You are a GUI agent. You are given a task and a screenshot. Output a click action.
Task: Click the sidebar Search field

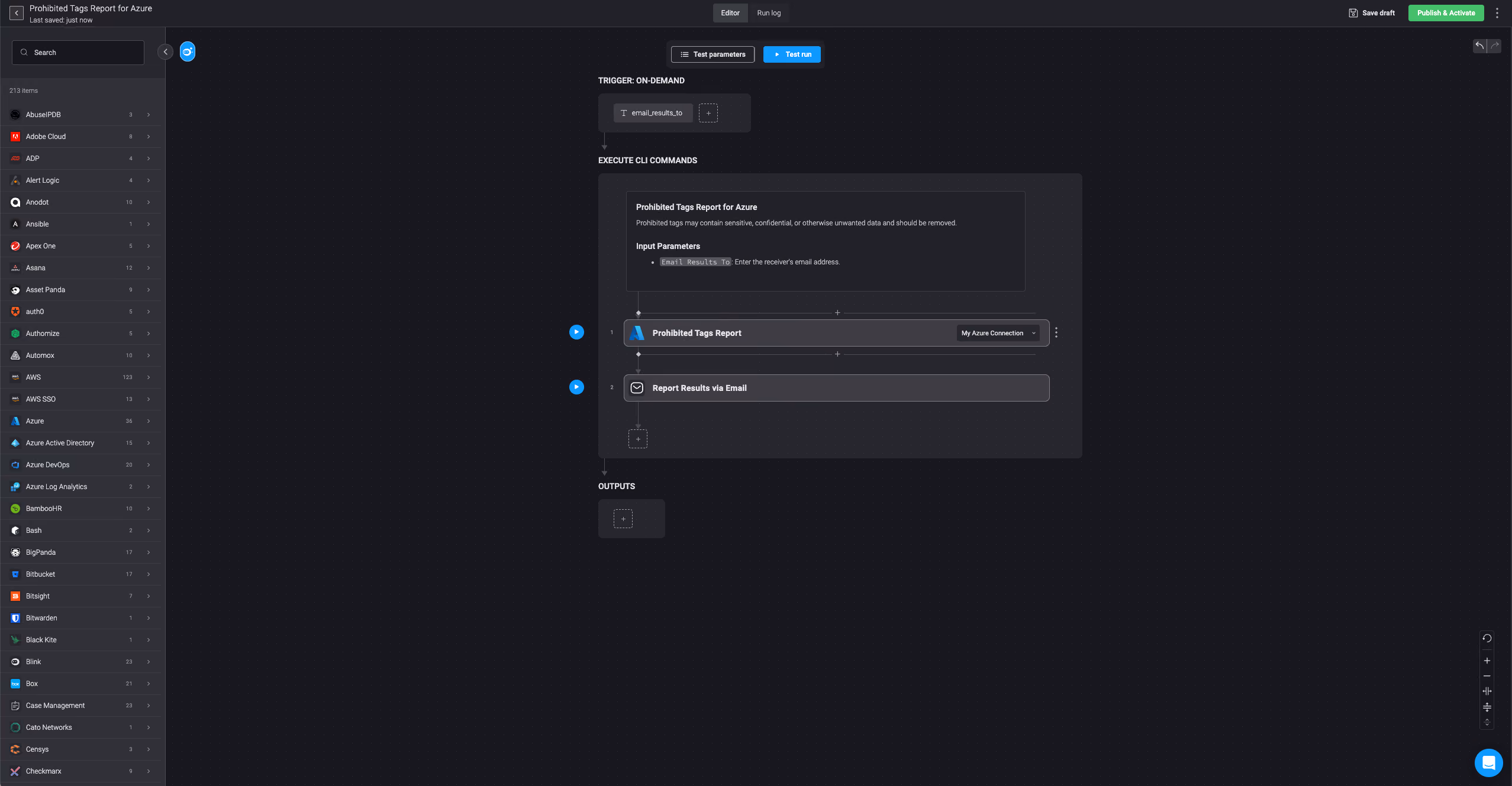pyautogui.click(x=78, y=53)
